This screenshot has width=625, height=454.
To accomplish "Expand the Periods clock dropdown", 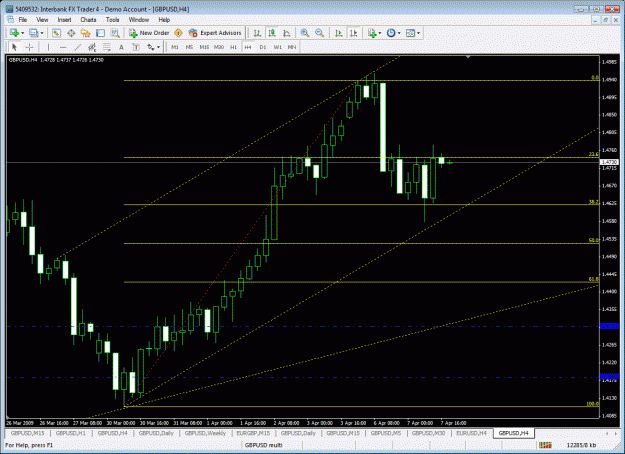I will point(399,33).
